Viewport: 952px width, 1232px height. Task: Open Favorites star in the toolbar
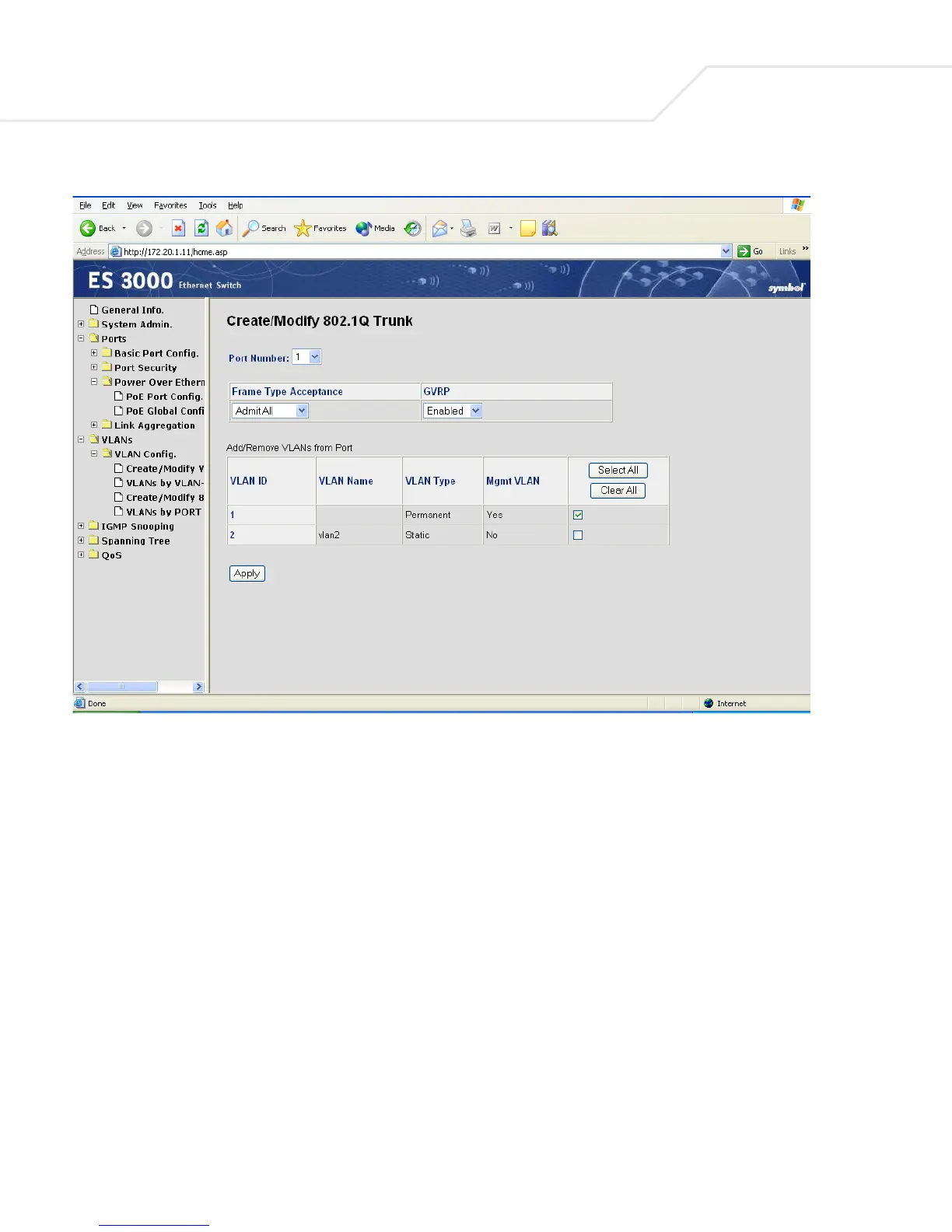pyautogui.click(x=303, y=228)
